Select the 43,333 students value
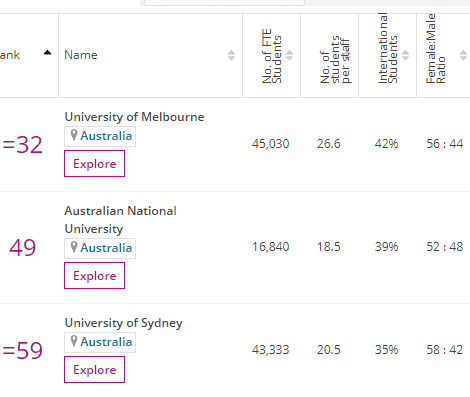The height and width of the screenshot is (397, 470). (x=271, y=350)
